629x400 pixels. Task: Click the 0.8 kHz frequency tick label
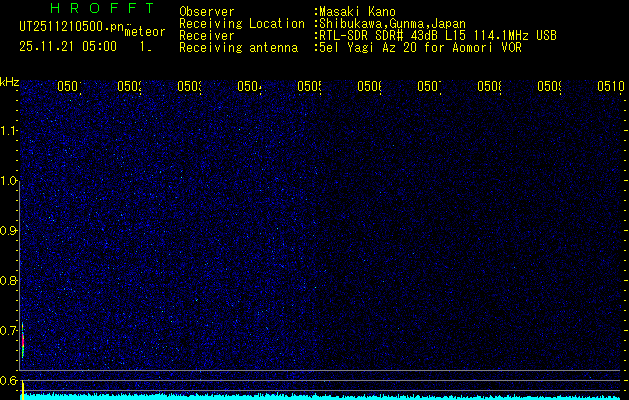tap(8, 281)
